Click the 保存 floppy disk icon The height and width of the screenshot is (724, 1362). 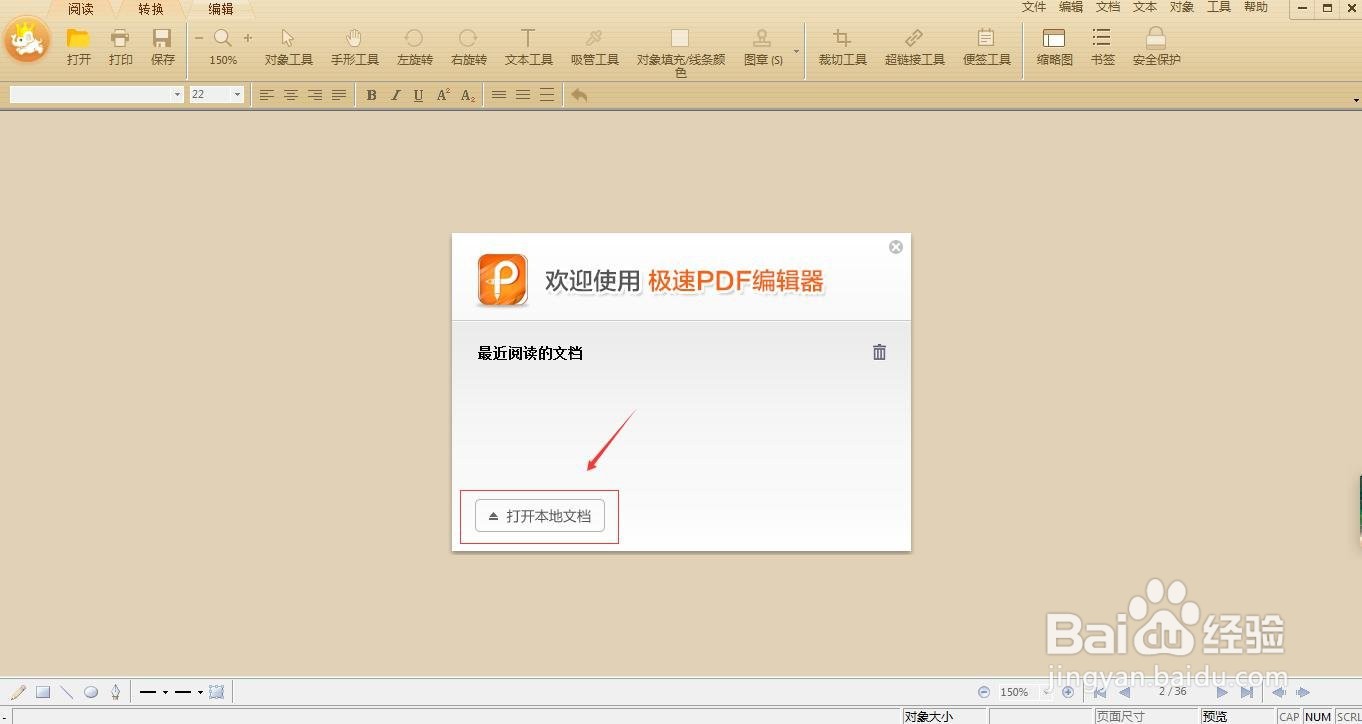162,38
